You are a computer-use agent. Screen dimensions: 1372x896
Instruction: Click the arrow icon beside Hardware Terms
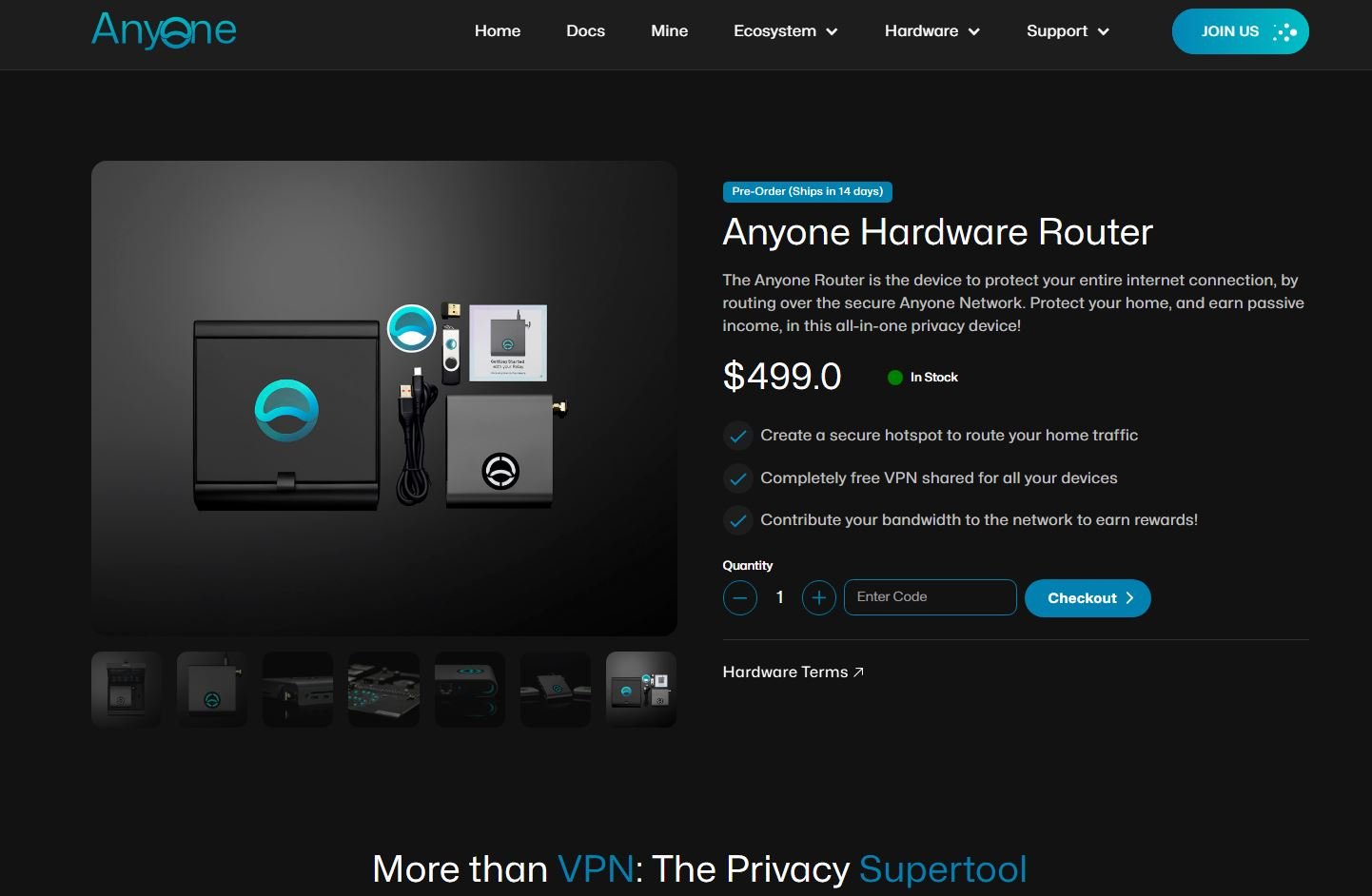coord(858,672)
